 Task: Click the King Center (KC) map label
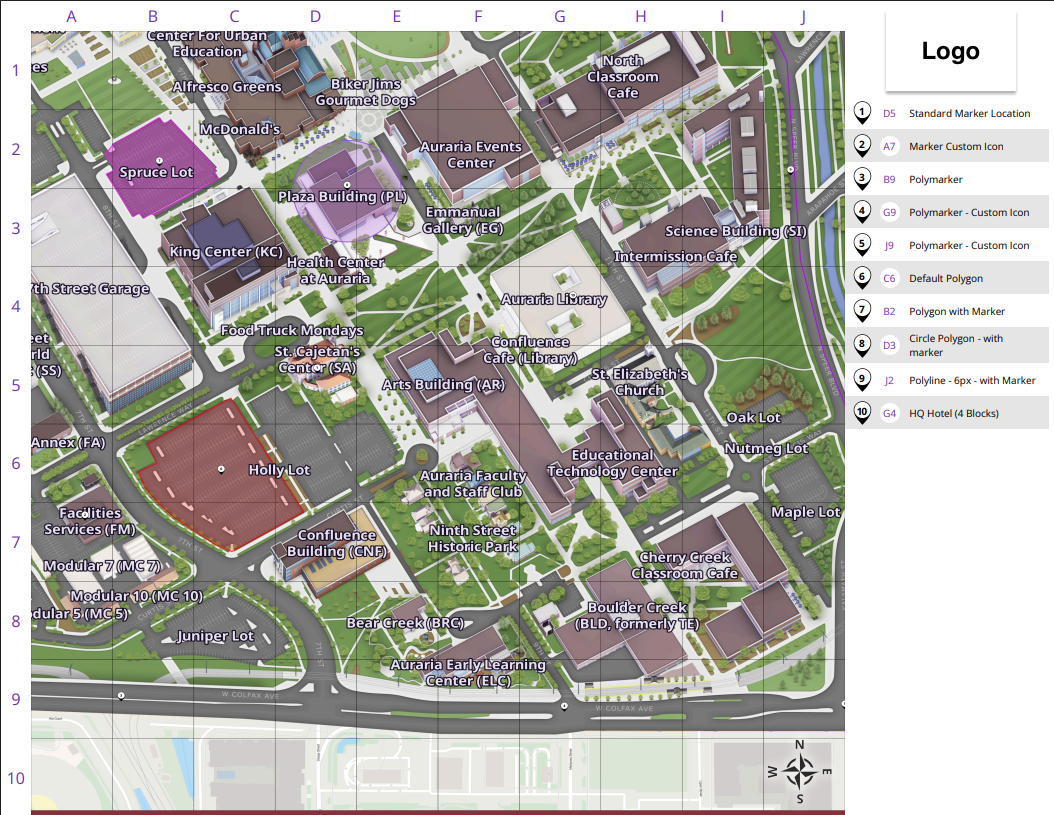tap(226, 251)
